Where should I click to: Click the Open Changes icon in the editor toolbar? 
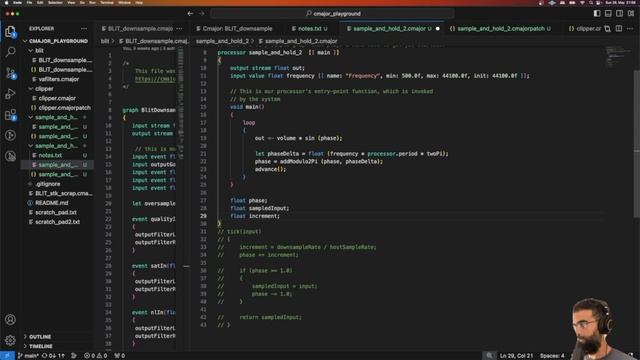[607, 29]
